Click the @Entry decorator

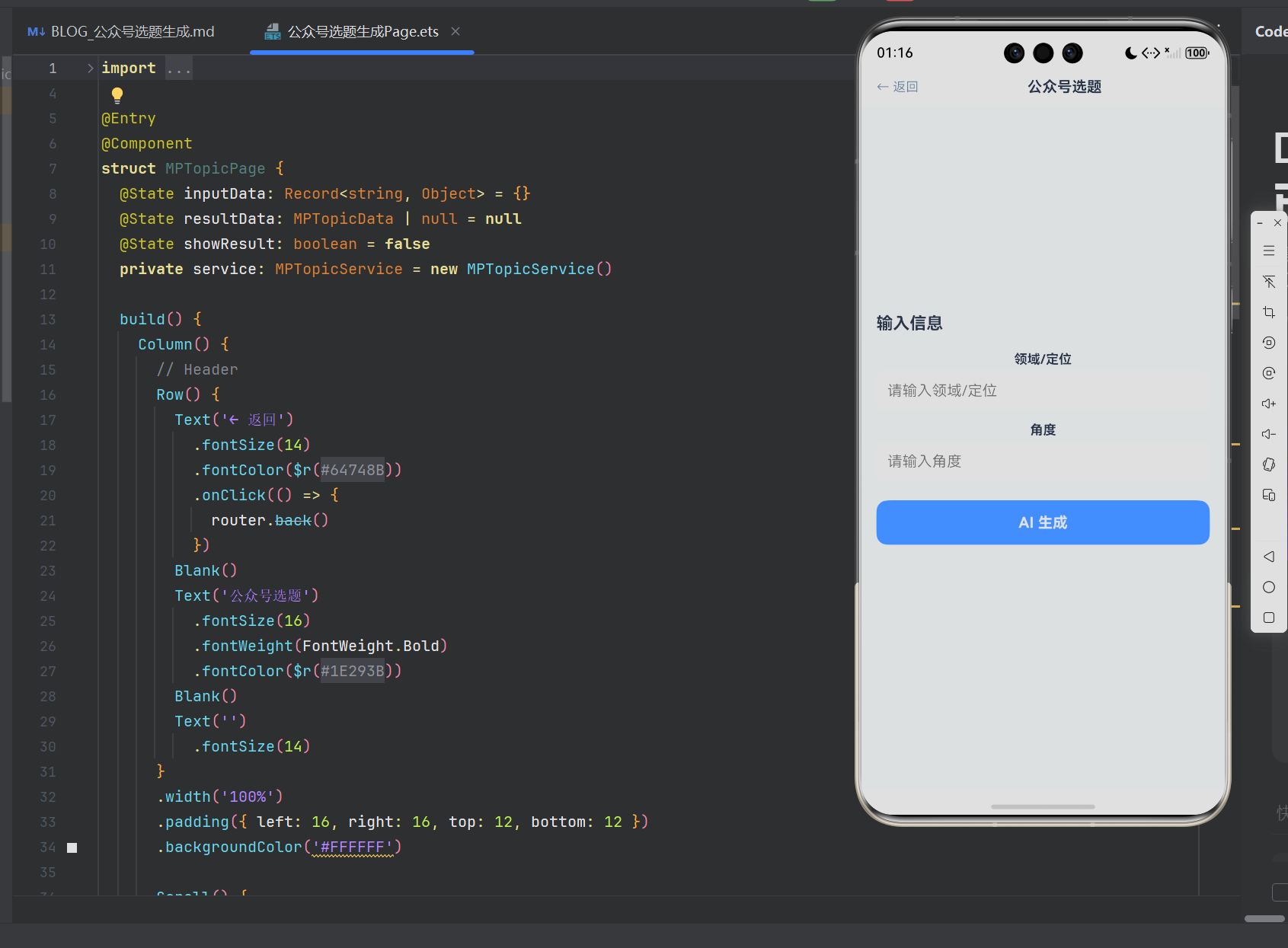pos(129,119)
